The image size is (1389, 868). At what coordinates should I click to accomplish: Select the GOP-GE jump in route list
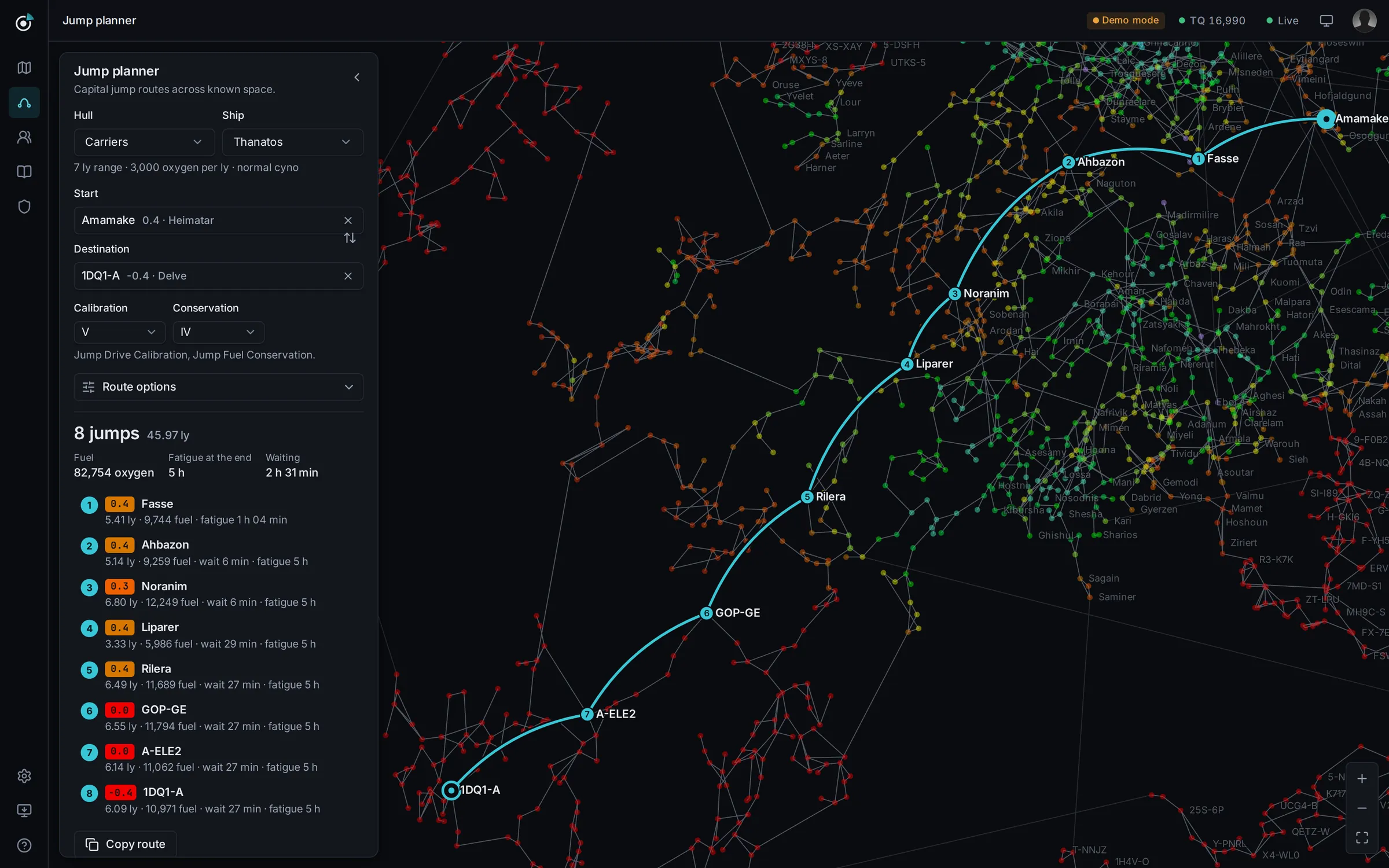click(x=218, y=718)
